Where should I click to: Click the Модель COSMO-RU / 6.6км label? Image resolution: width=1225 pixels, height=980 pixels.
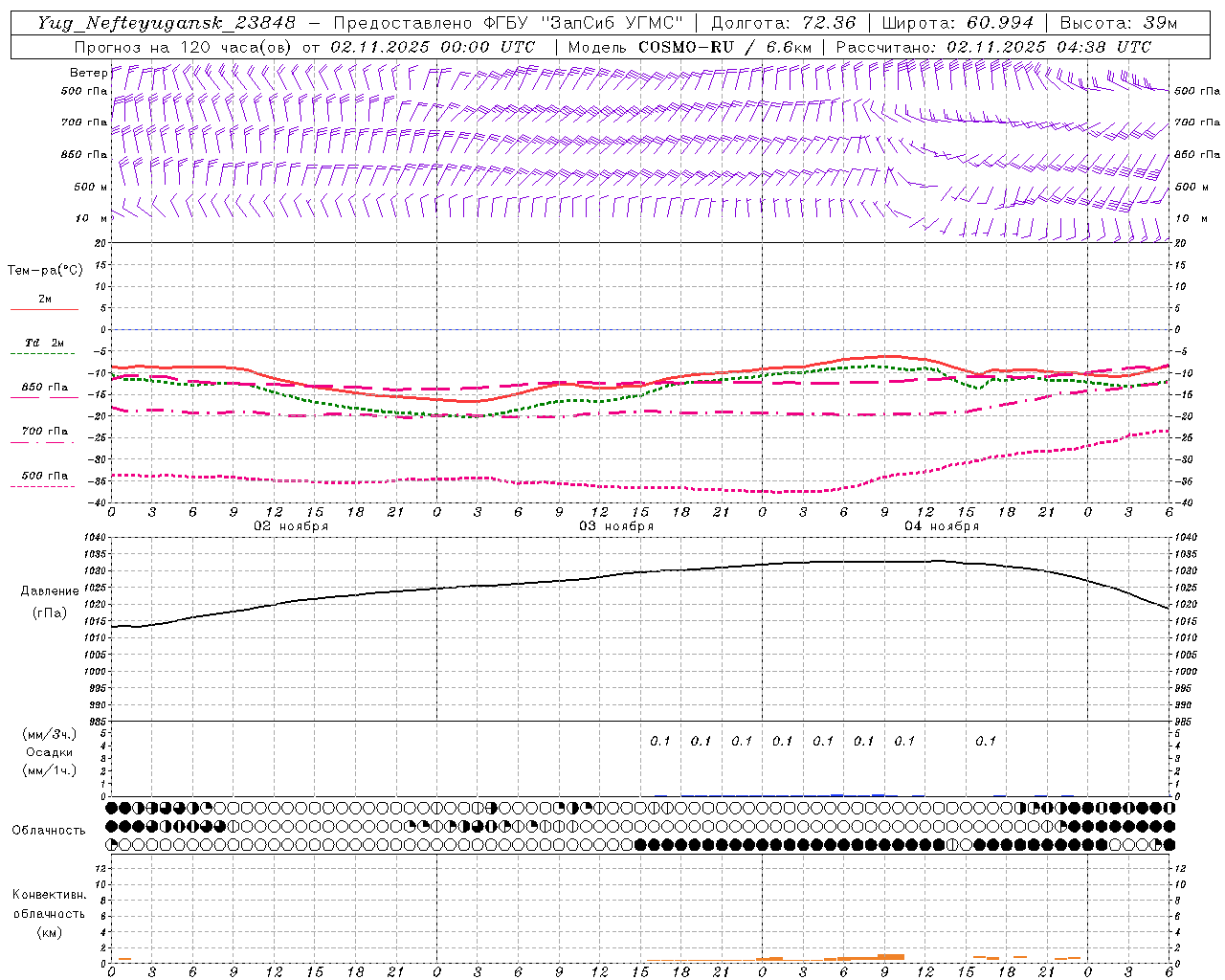tap(690, 47)
